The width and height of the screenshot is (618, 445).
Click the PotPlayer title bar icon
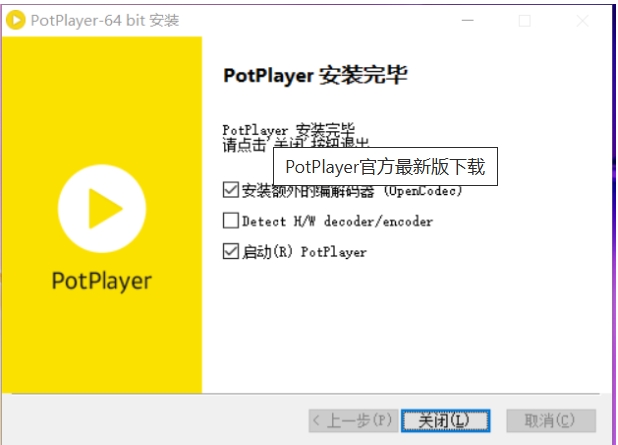[16, 20]
